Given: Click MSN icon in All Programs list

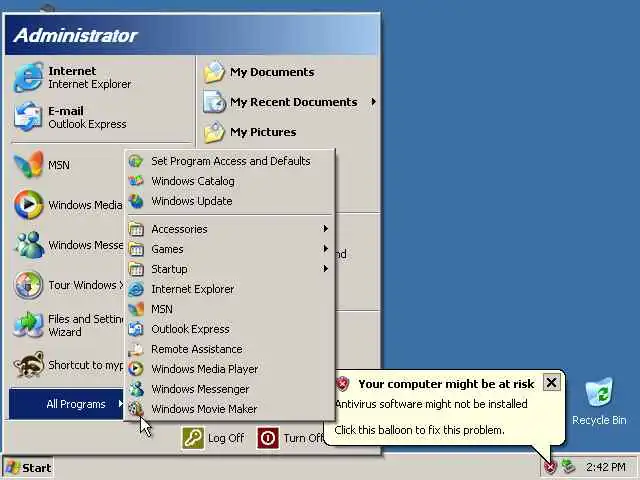Looking at the screenshot, I should click(136, 309).
